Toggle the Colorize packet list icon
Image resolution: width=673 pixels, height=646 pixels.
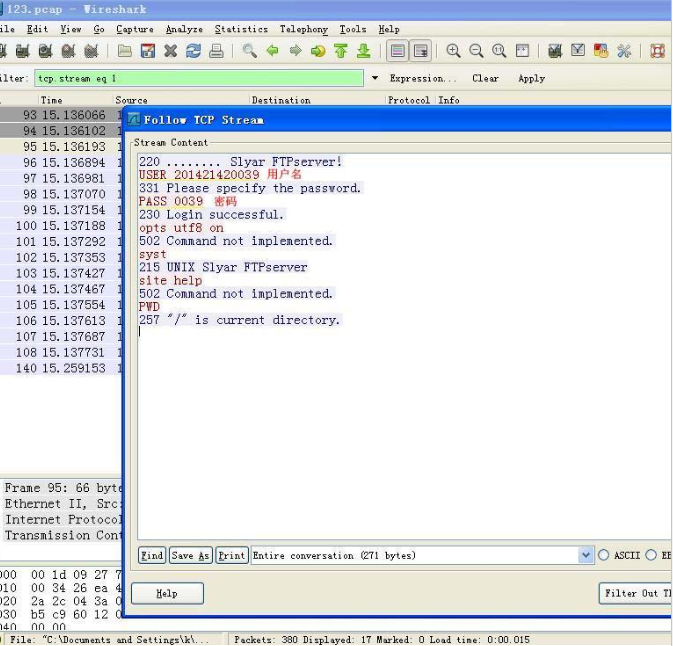(398, 51)
